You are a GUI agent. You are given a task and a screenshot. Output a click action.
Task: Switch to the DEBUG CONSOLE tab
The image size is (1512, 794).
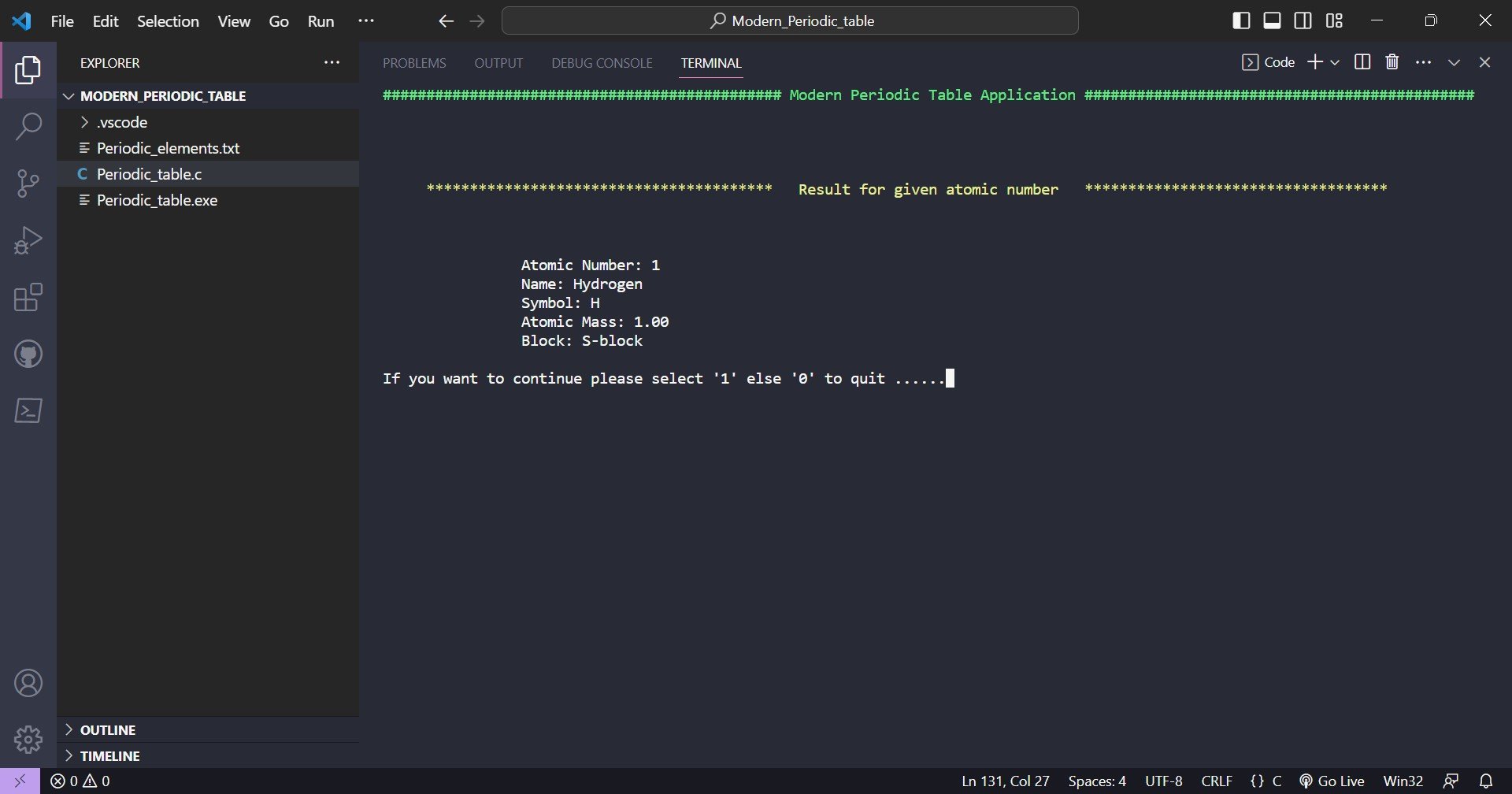(602, 63)
